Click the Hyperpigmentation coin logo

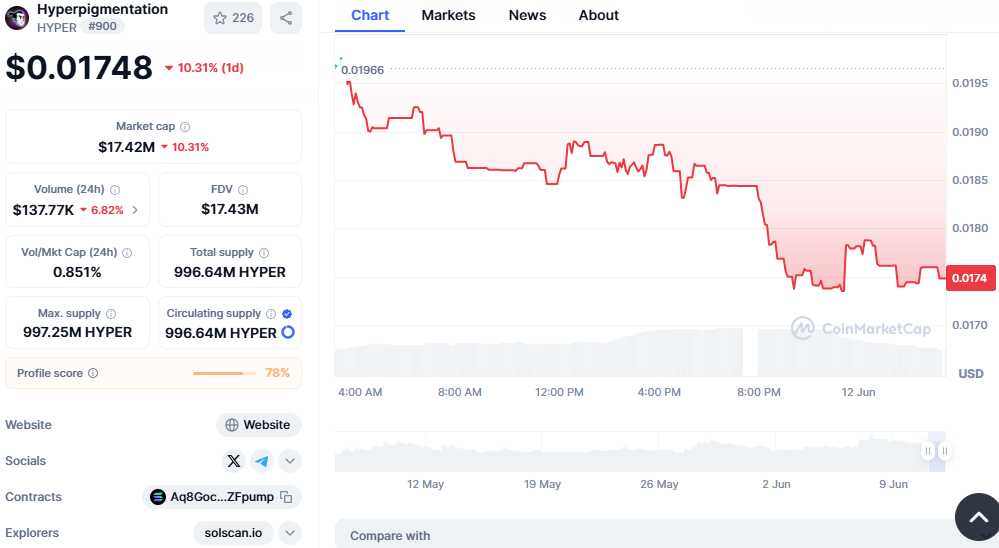17,17
